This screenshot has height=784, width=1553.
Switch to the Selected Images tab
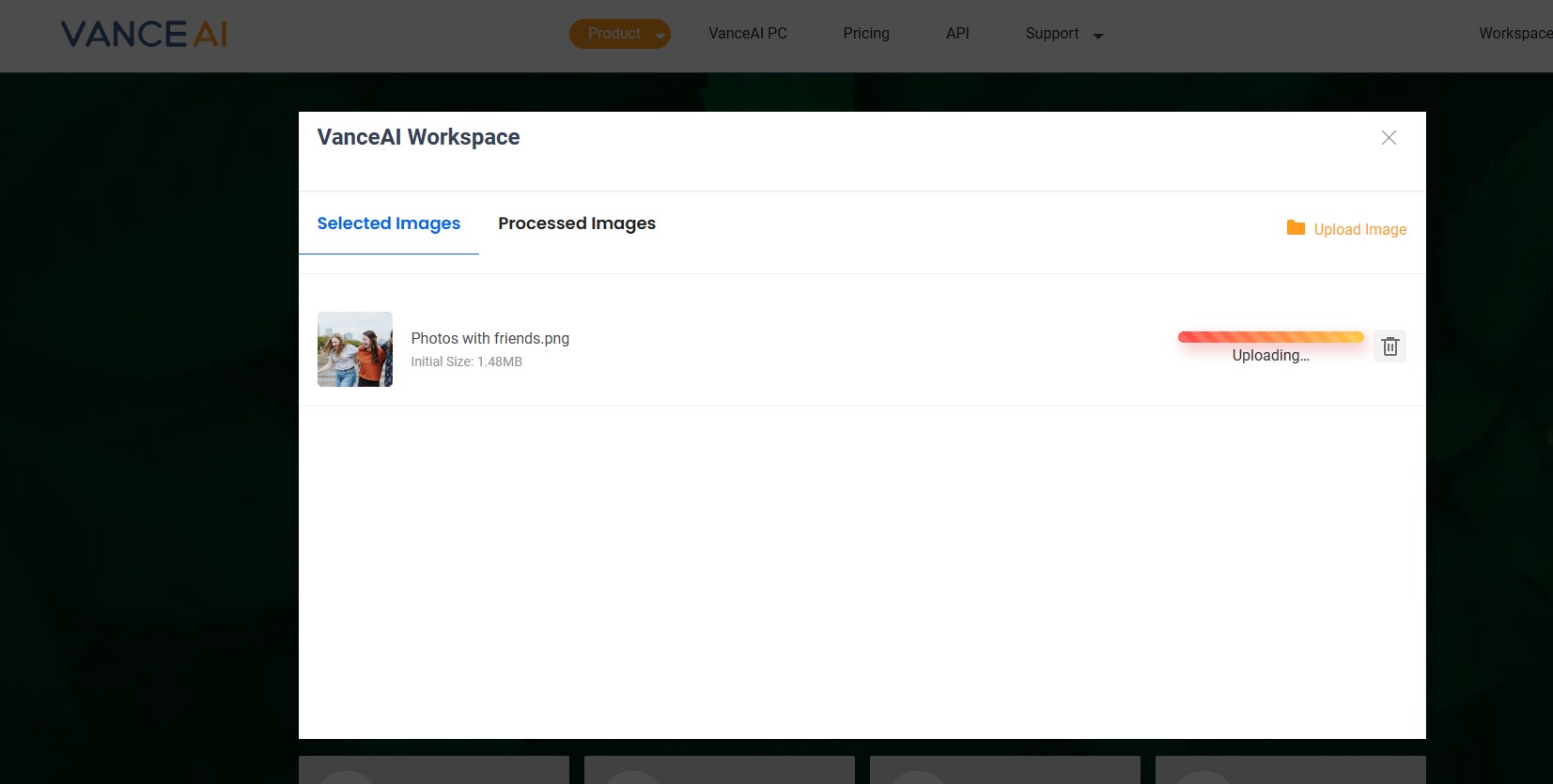coord(389,223)
